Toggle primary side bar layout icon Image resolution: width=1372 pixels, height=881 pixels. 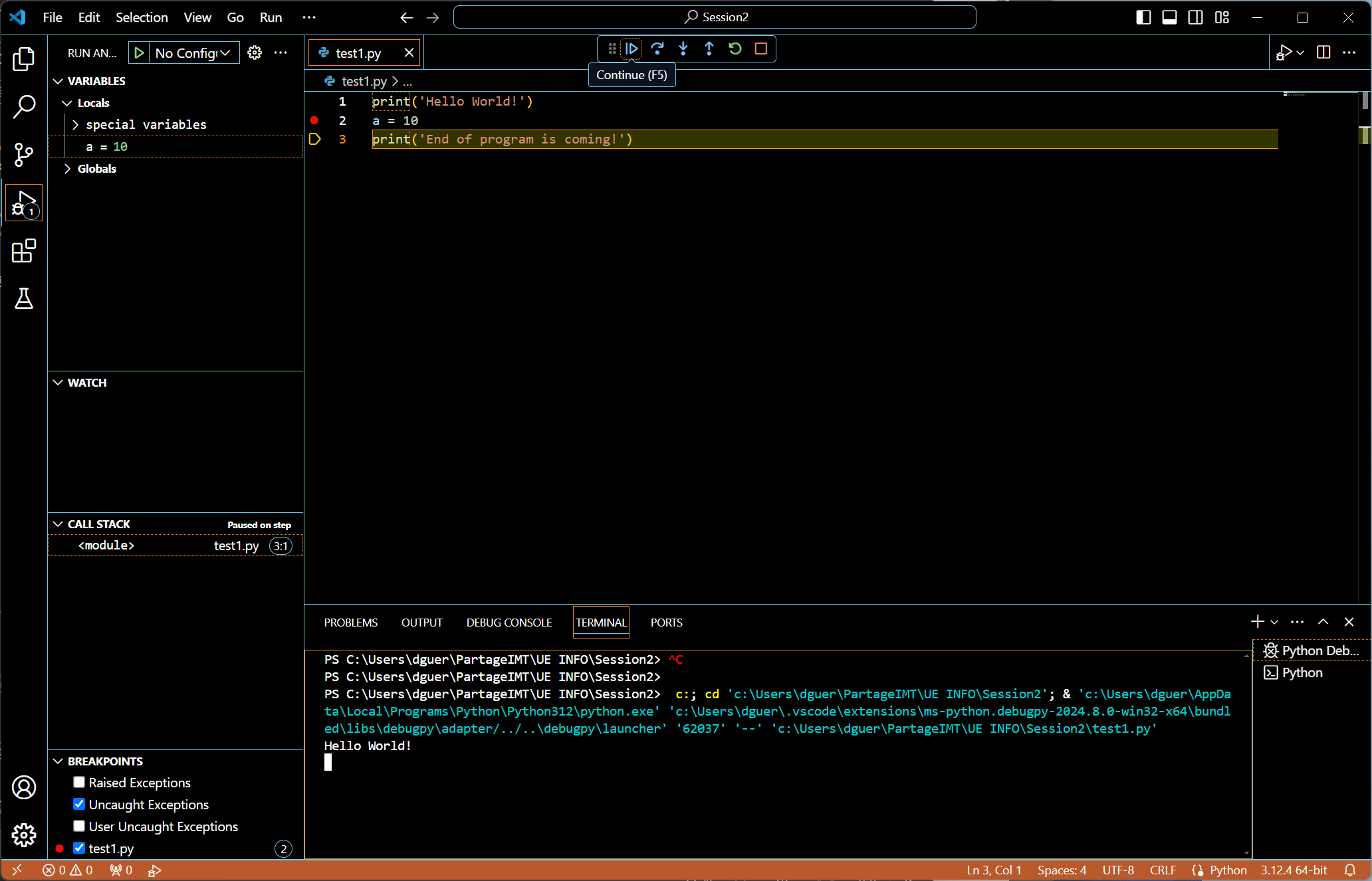click(x=1143, y=18)
